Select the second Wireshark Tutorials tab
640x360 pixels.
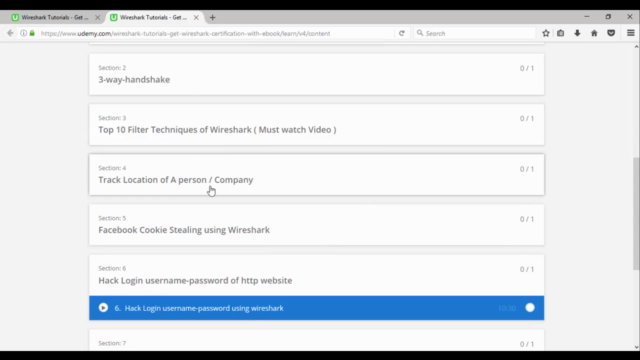153,18
